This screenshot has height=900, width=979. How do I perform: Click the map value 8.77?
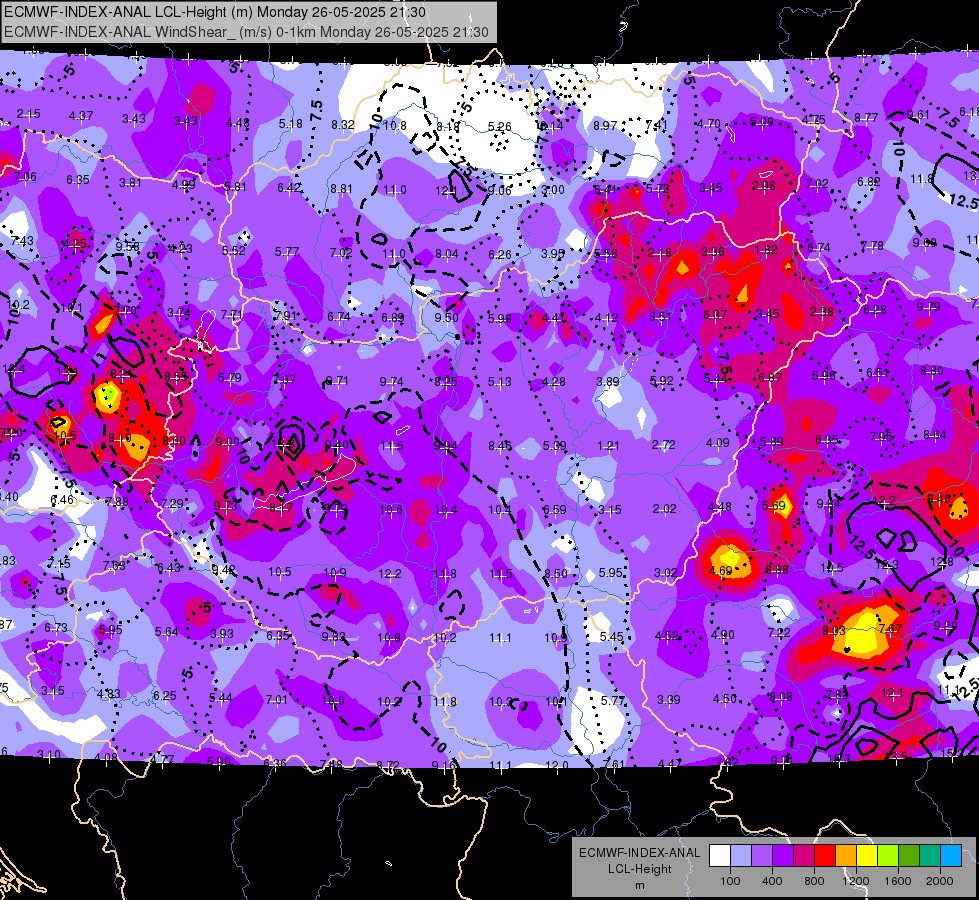[x=867, y=117]
